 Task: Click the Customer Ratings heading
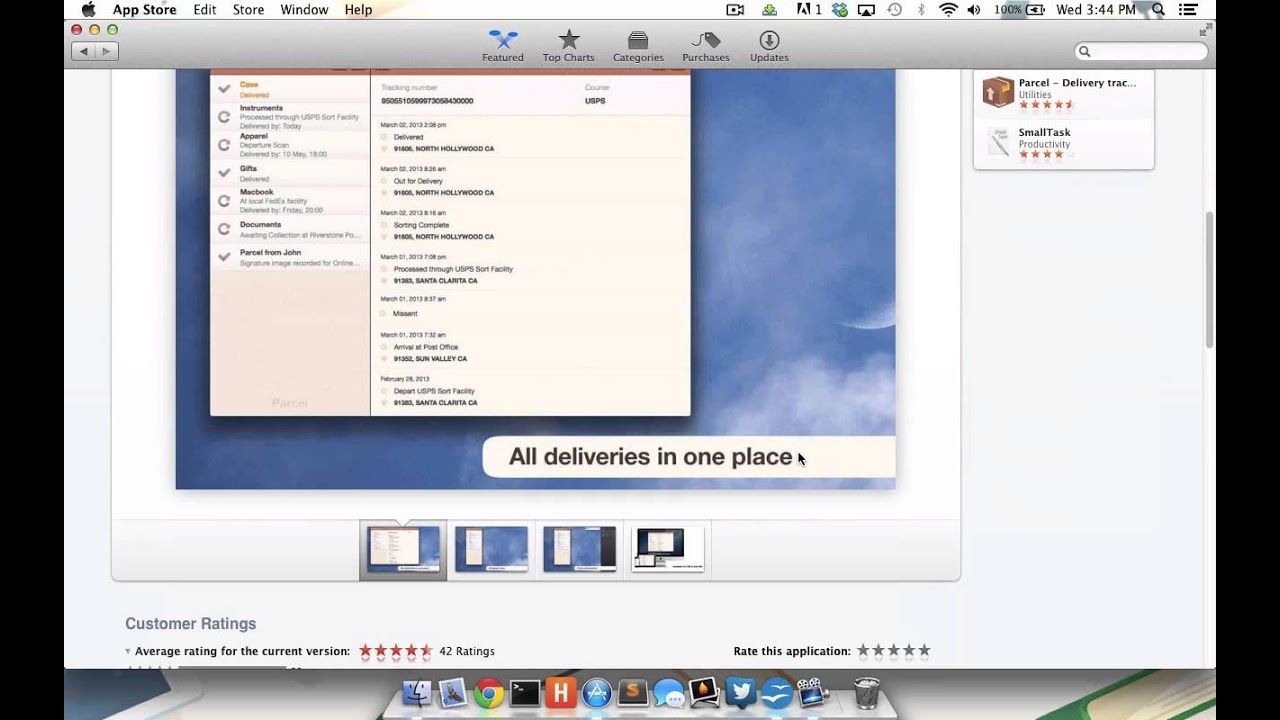click(191, 623)
